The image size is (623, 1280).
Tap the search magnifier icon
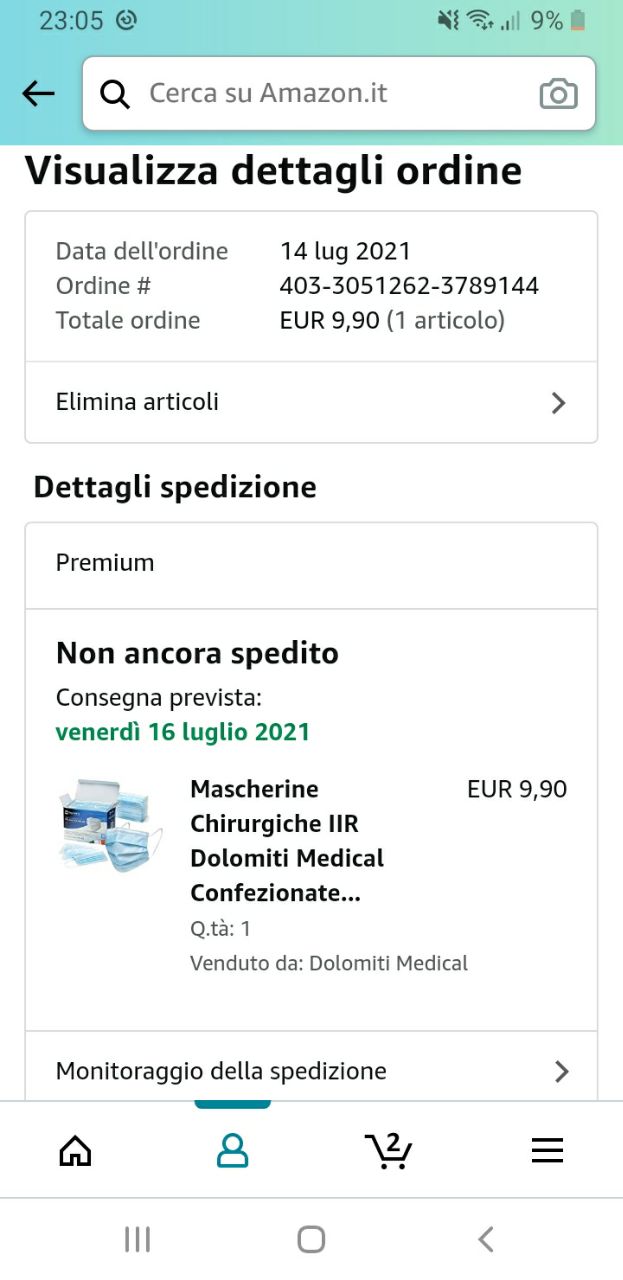(116, 94)
